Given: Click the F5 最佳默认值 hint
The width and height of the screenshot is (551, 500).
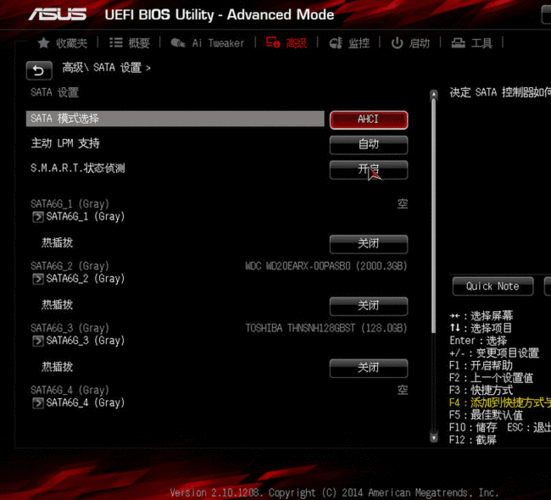Looking at the screenshot, I should pos(486,415).
